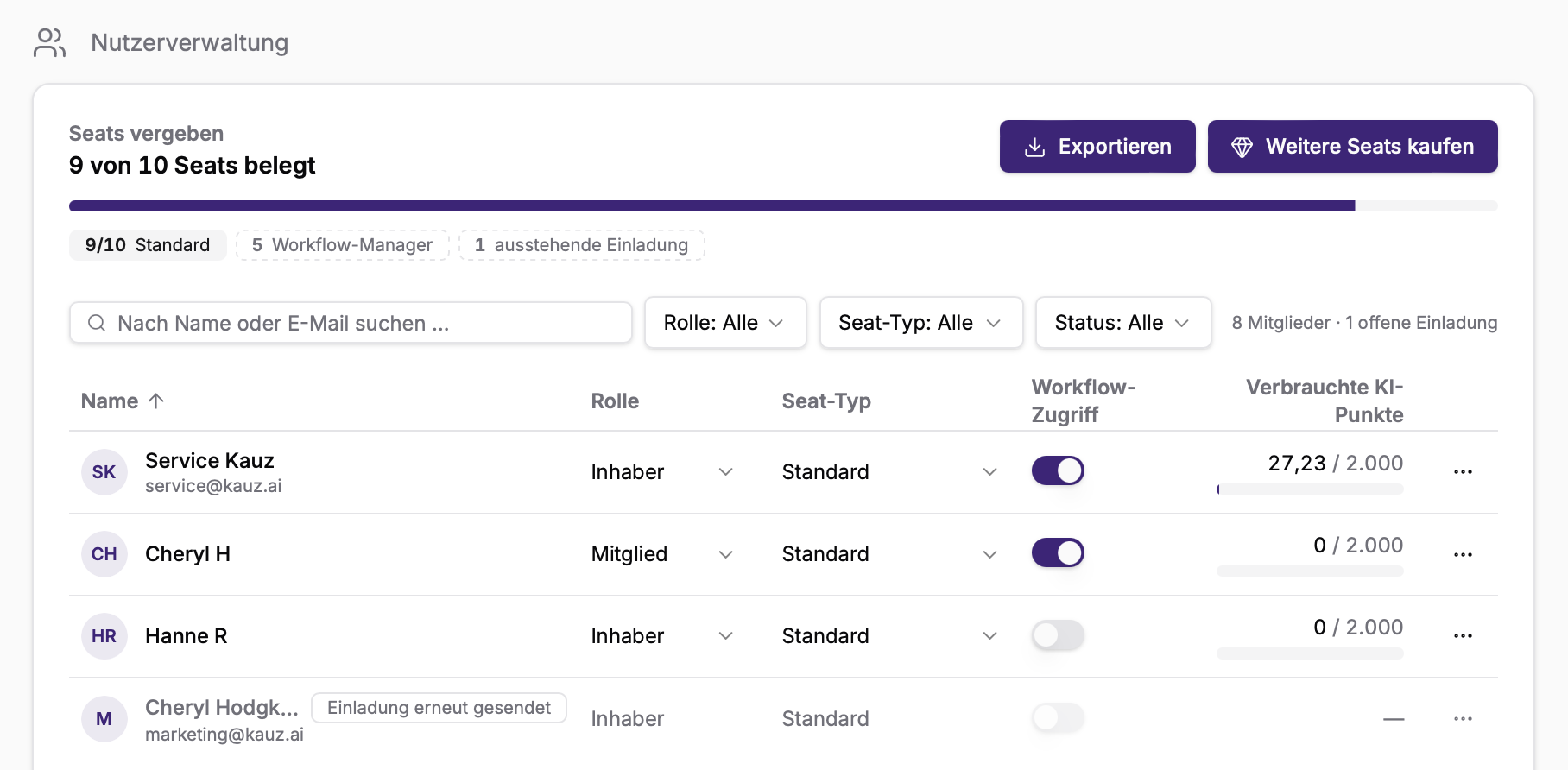Click the 'Seats vergeben' label

pos(146,134)
